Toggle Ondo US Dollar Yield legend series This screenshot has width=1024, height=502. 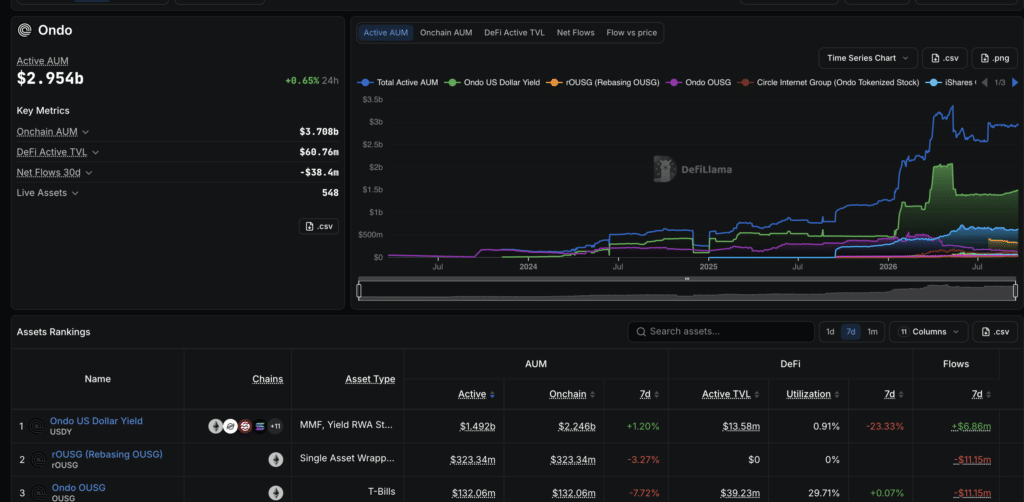tap(492, 83)
